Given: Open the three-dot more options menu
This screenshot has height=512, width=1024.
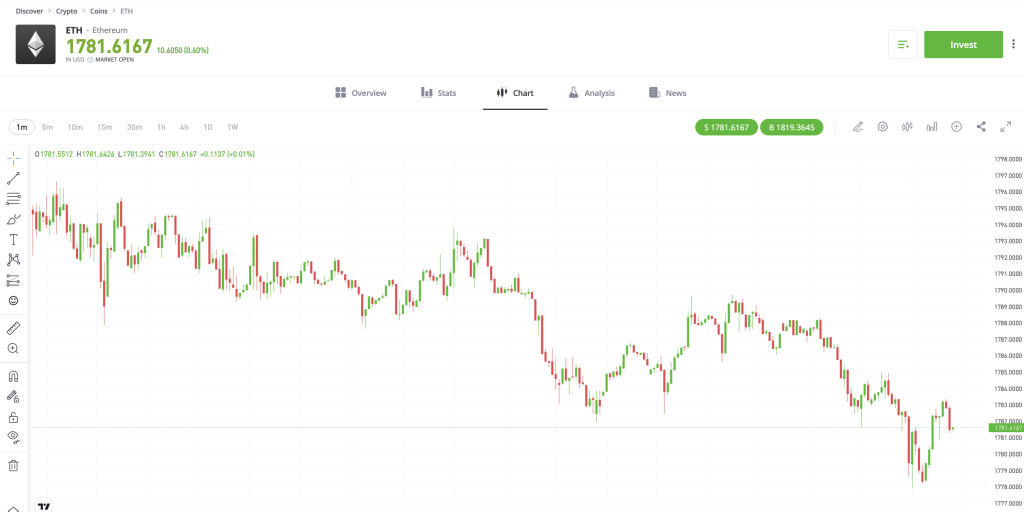Looking at the screenshot, I should (x=1014, y=44).
